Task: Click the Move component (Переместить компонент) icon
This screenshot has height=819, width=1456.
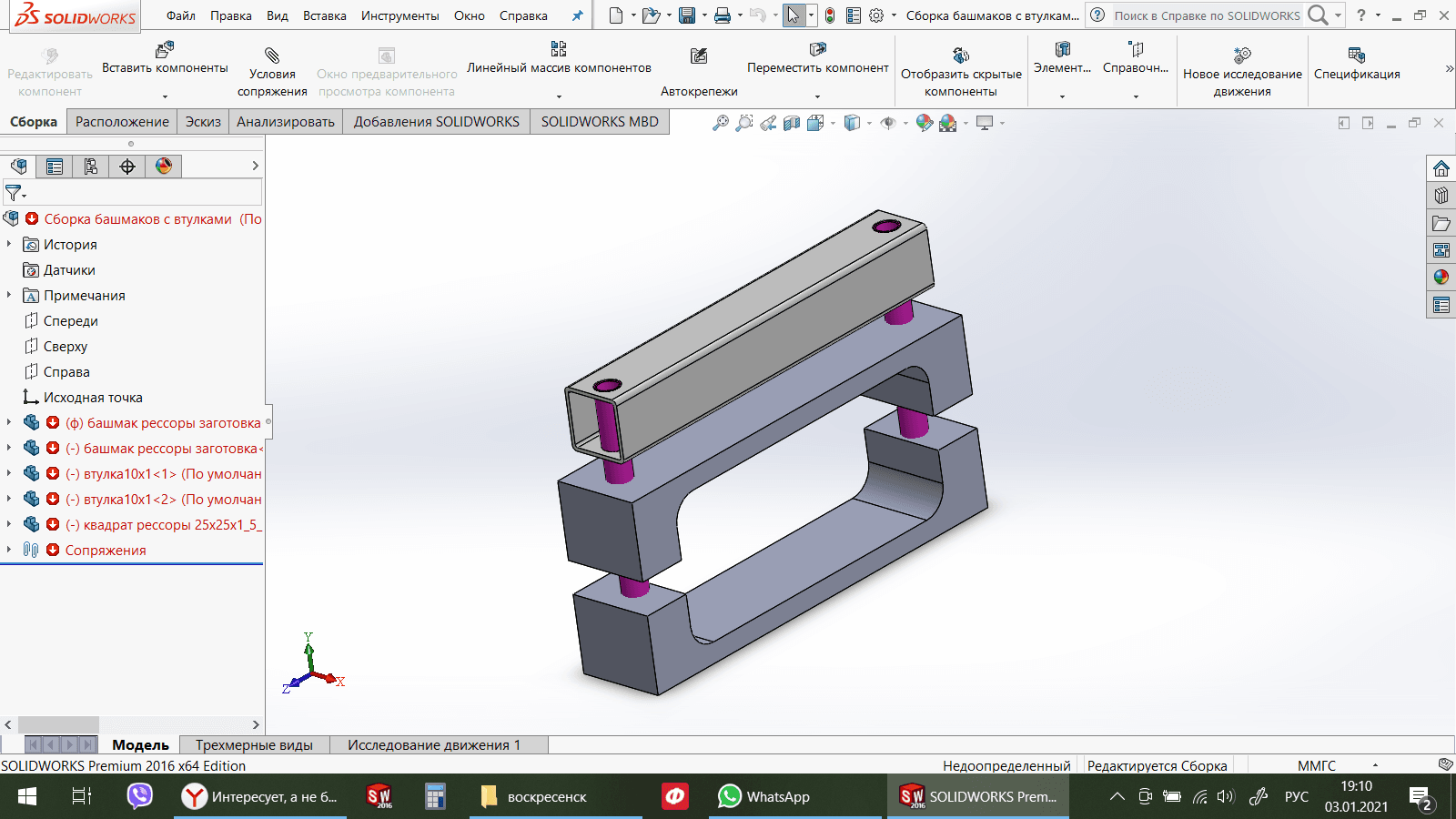Action: pyautogui.click(x=817, y=49)
